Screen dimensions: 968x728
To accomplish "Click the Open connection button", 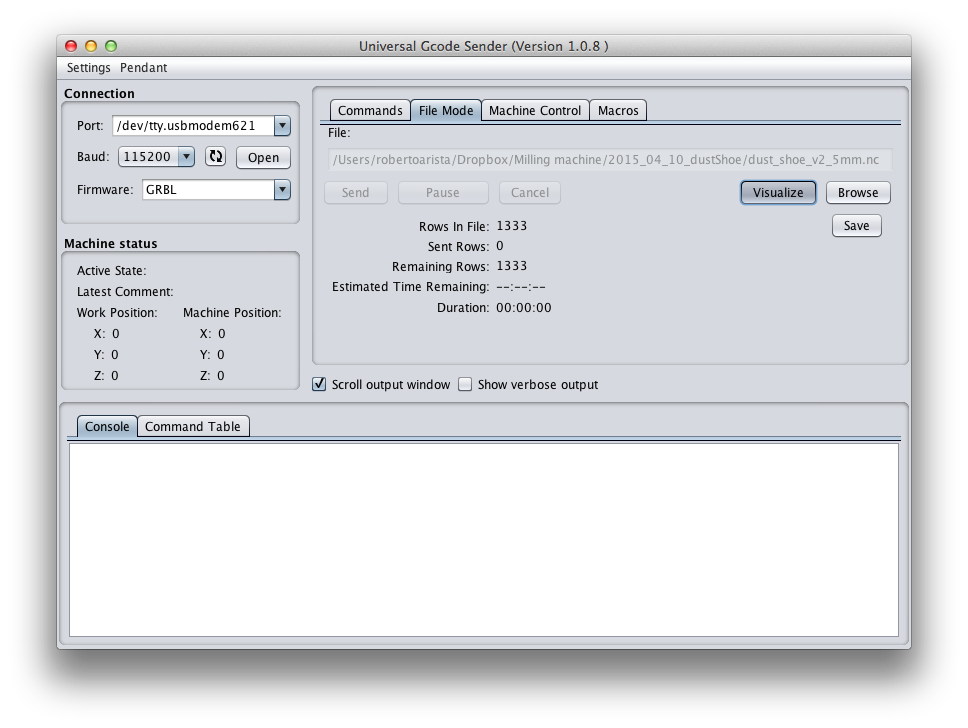I will click(x=264, y=157).
